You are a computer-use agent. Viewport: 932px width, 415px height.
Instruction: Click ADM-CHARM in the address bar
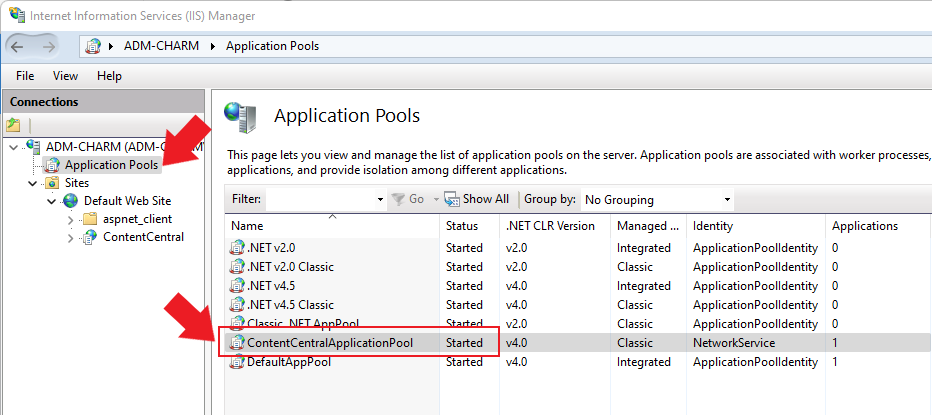click(x=161, y=46)
